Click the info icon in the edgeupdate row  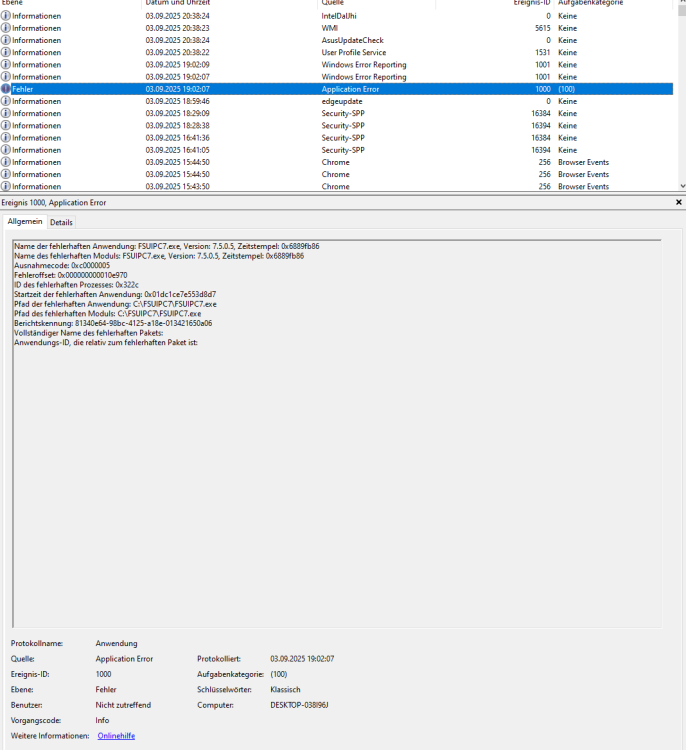point(6,101)
